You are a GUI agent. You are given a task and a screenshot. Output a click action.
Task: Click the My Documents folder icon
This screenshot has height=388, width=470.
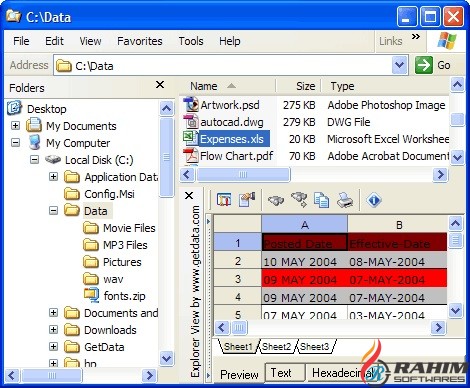(34, 125)
